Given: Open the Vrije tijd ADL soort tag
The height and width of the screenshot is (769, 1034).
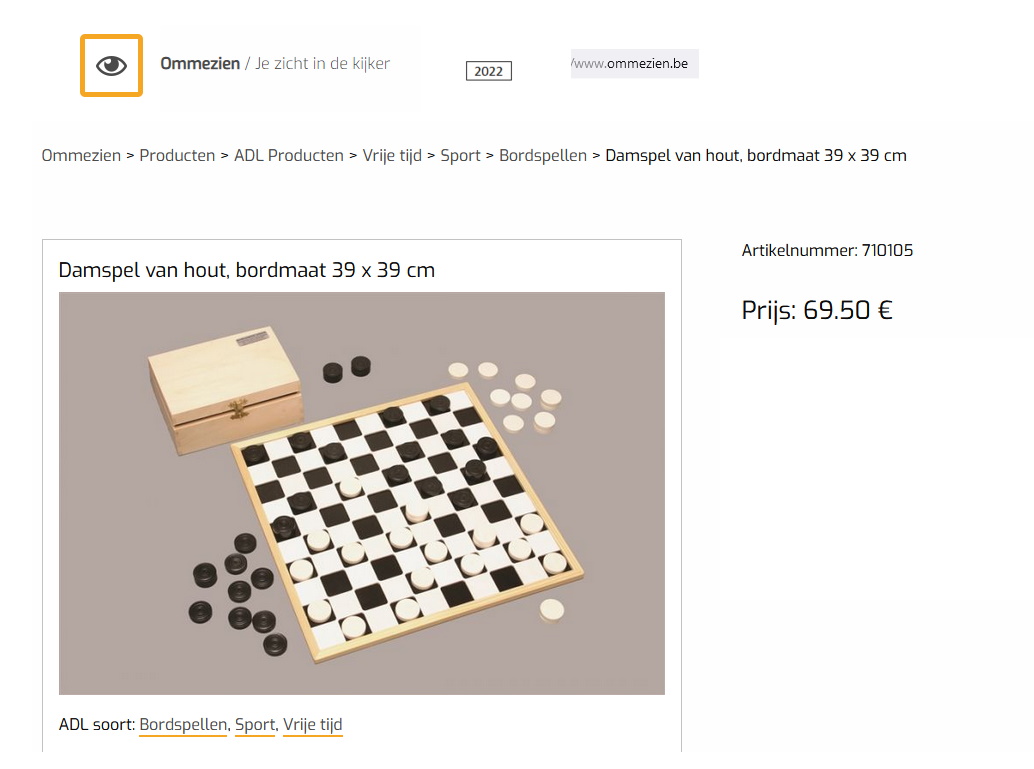Looking at the screenshot, I should 313,725.
